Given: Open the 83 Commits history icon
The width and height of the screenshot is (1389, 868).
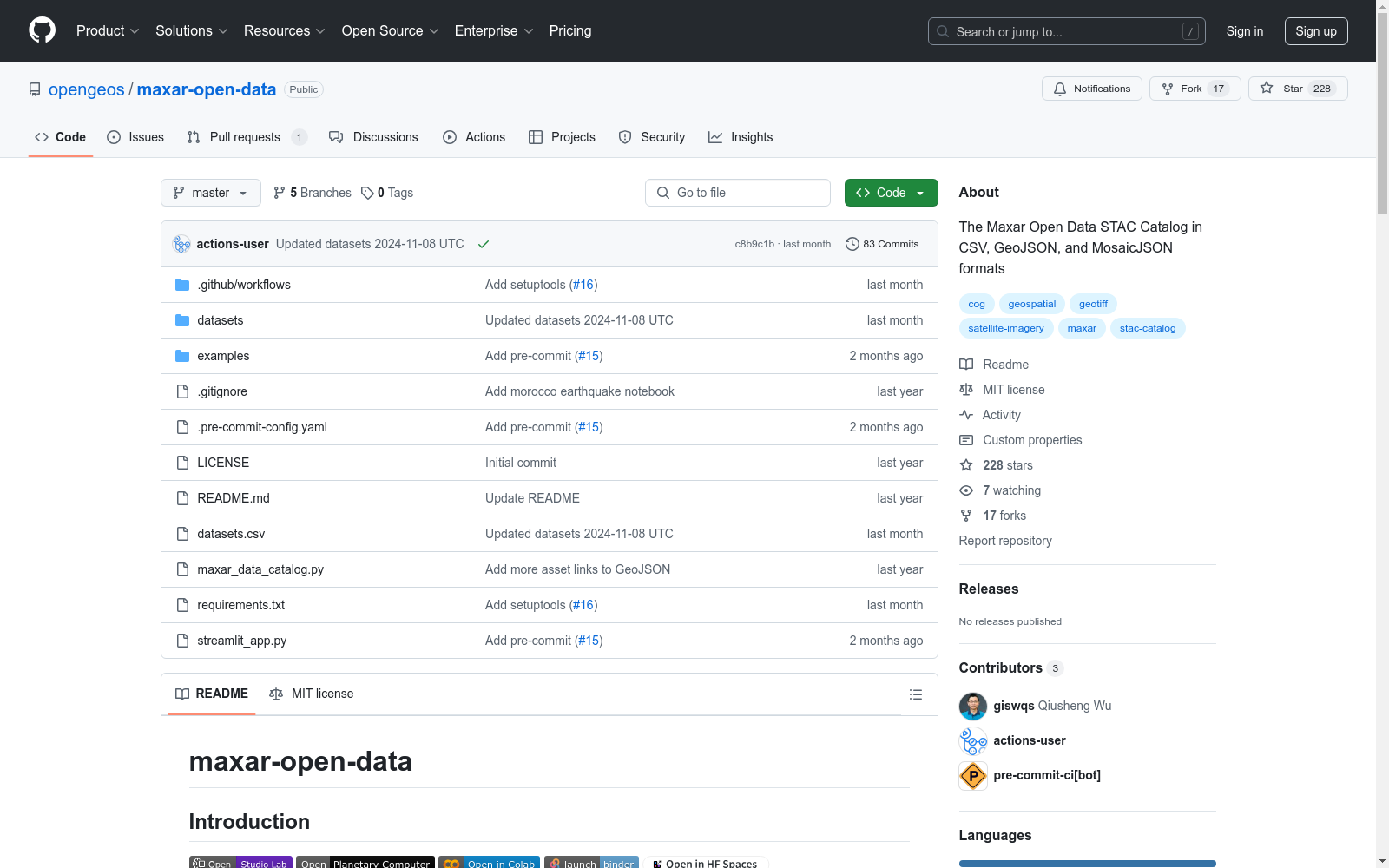Looking at the screenshot, I should click(x=852, y=244).
